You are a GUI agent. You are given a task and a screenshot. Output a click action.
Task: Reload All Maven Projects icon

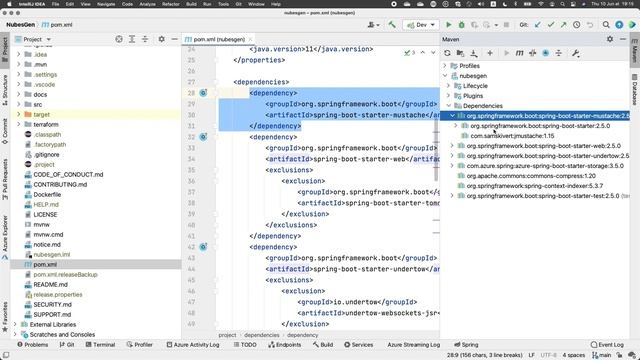(447, 53)
